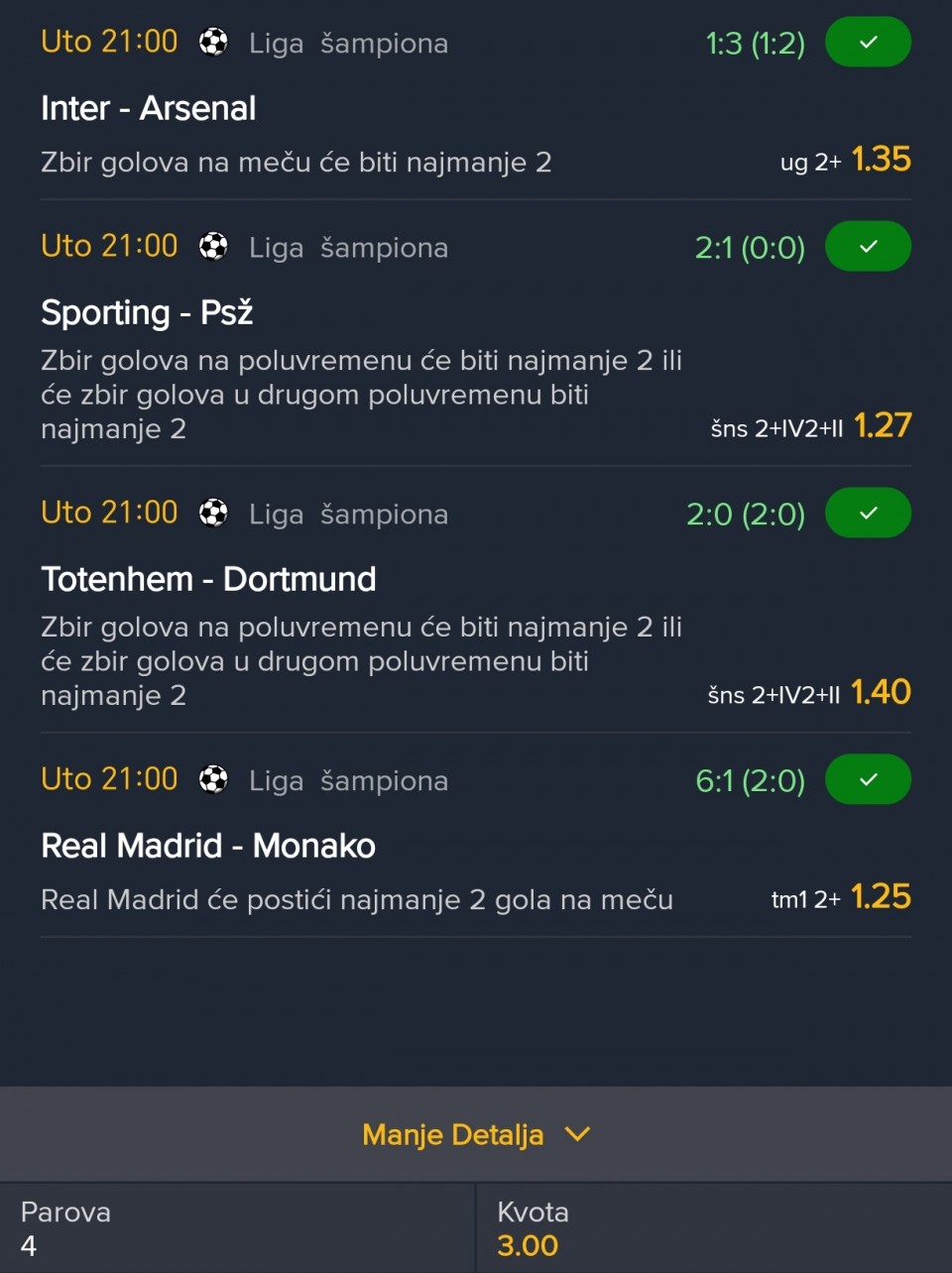Click green checkmark badge for Real Madrid - Monako
The image size is (952, 1273).
[868, 780]
